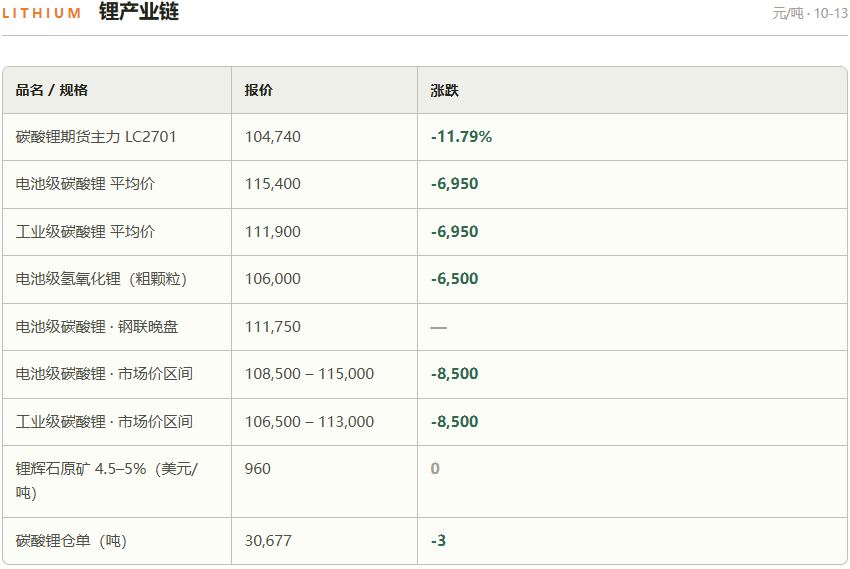
Task: Click the LITHIUM section label
Action: (42, 13)
